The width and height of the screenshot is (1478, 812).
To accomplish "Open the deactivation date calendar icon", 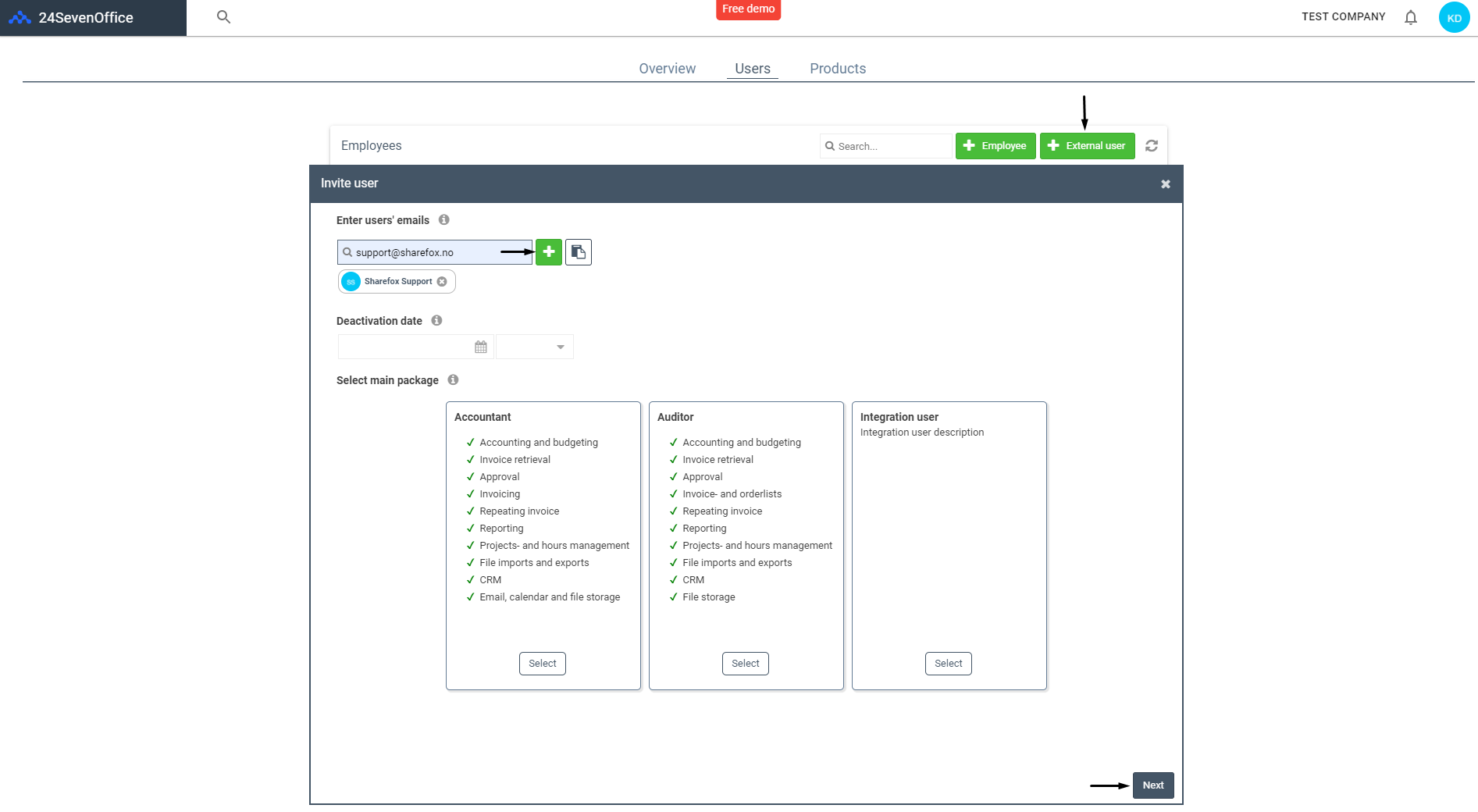I will tap(481, 347).
